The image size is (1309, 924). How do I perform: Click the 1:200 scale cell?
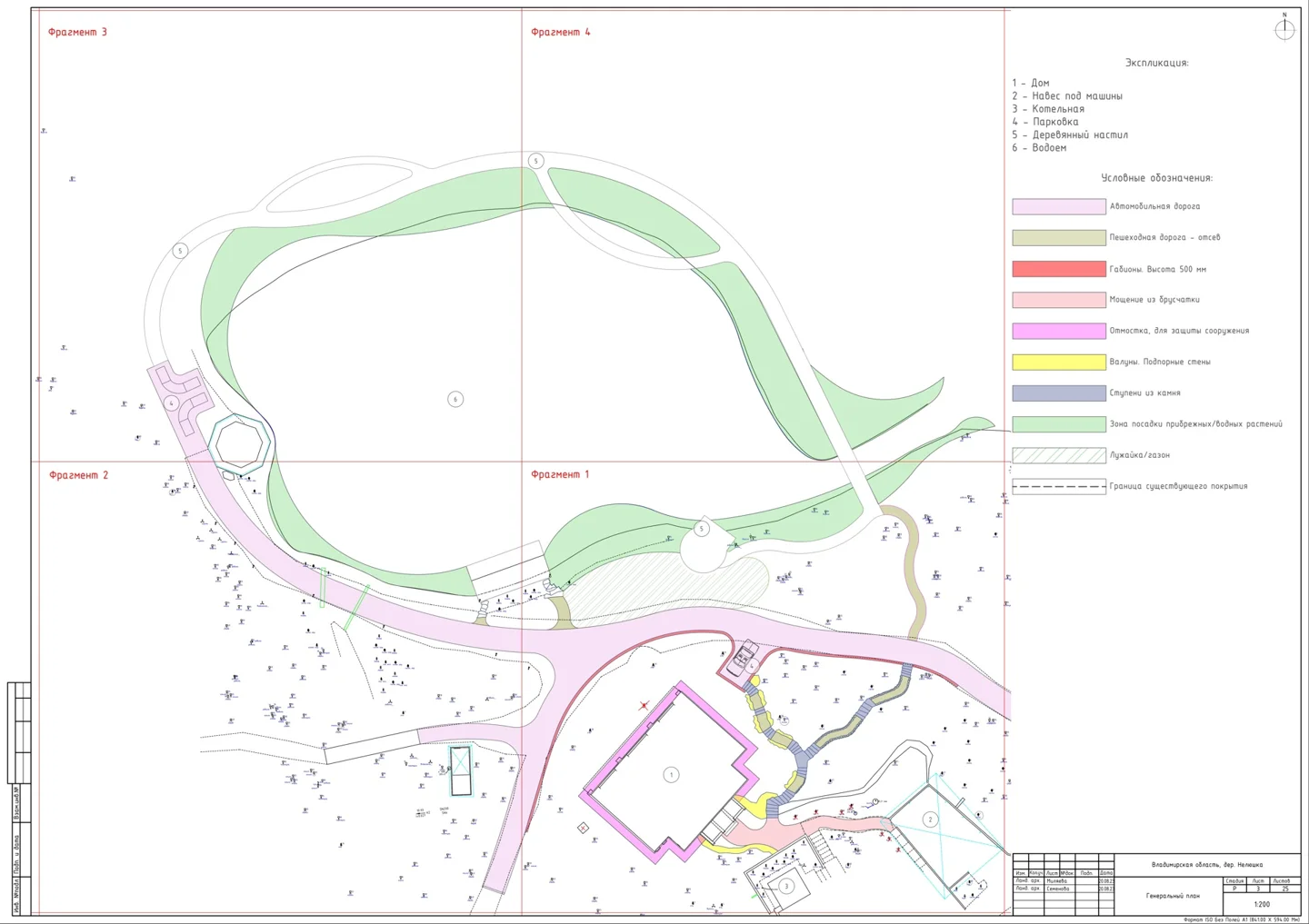click(x=1262, y=904)
